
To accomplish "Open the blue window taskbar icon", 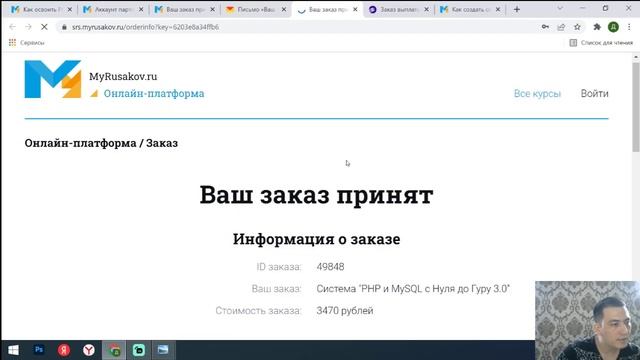I will [163, 350].
